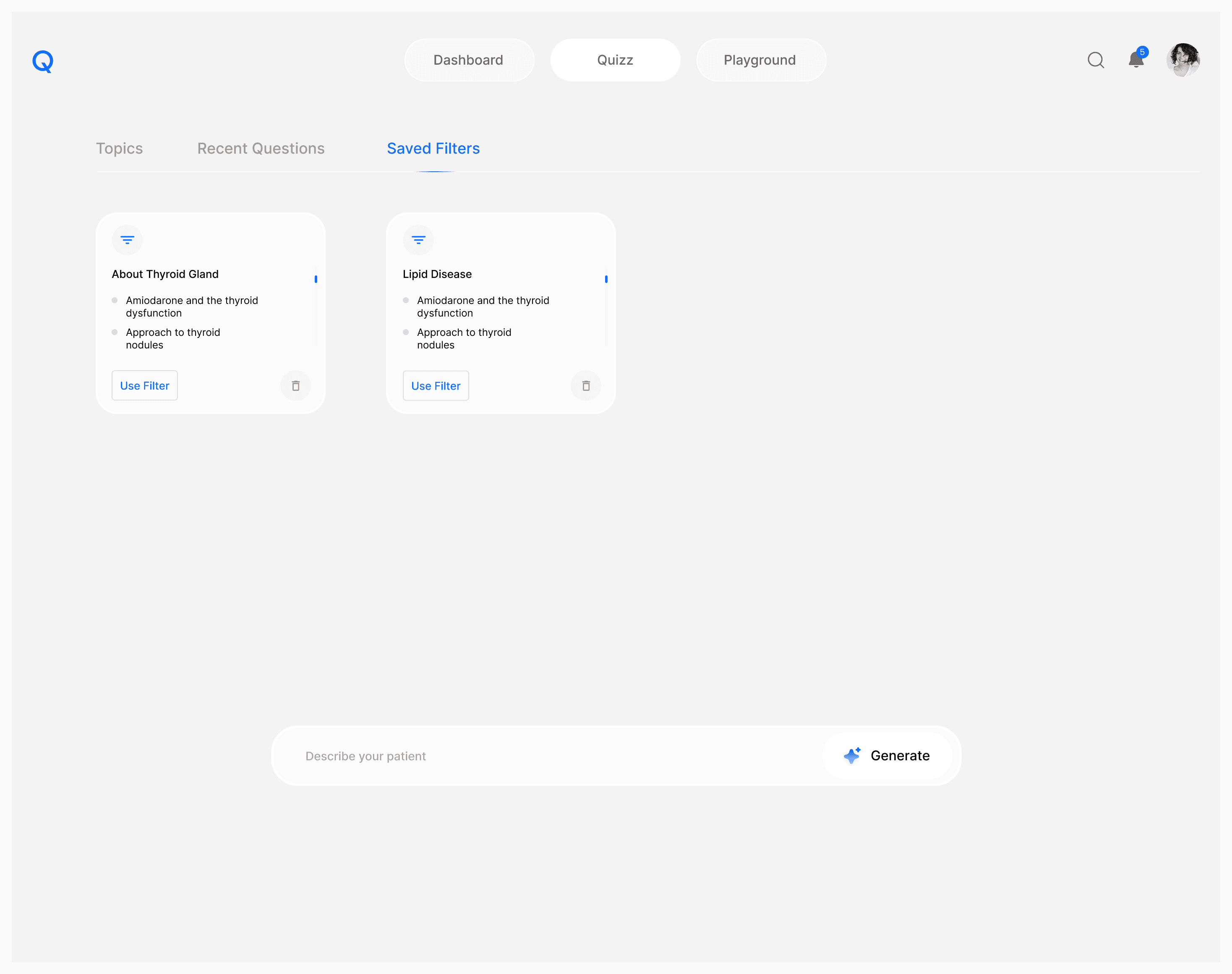The width and height of the screenshot is (1232, 974).
Task: Delete the Lipid Disease filter
Action: pos(586,386)
